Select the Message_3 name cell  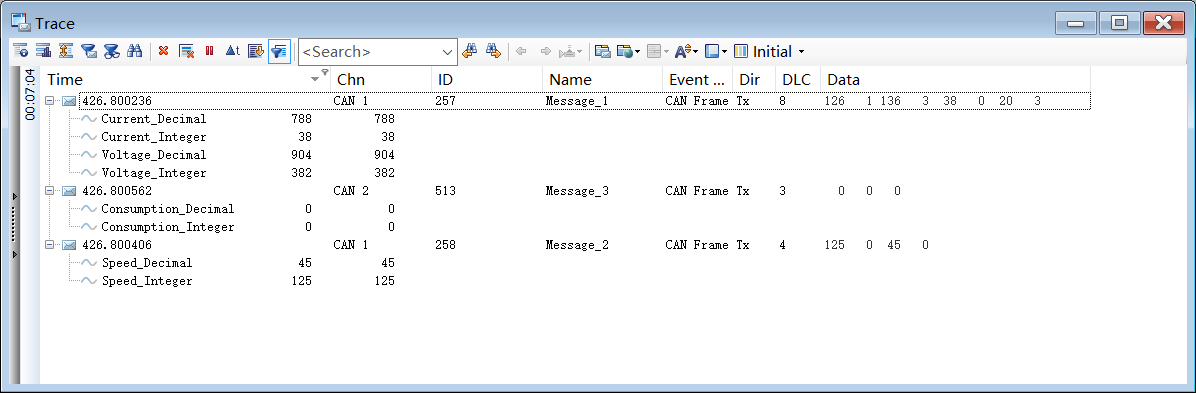point(577,191)
